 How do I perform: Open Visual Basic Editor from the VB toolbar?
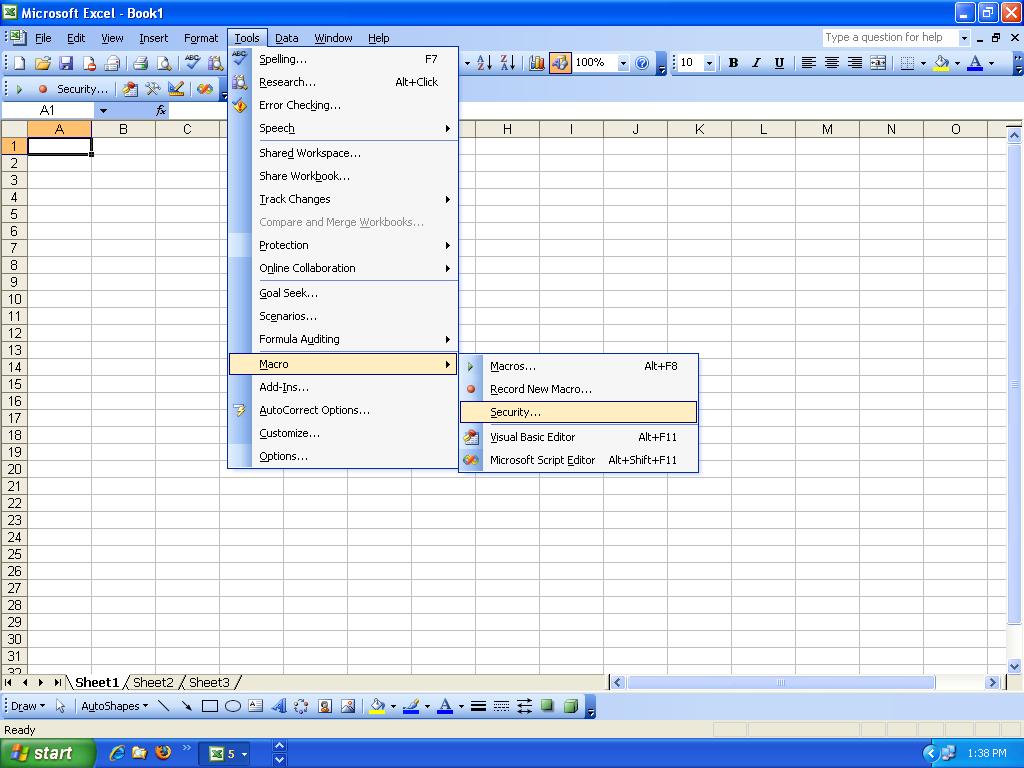point(129,89)
